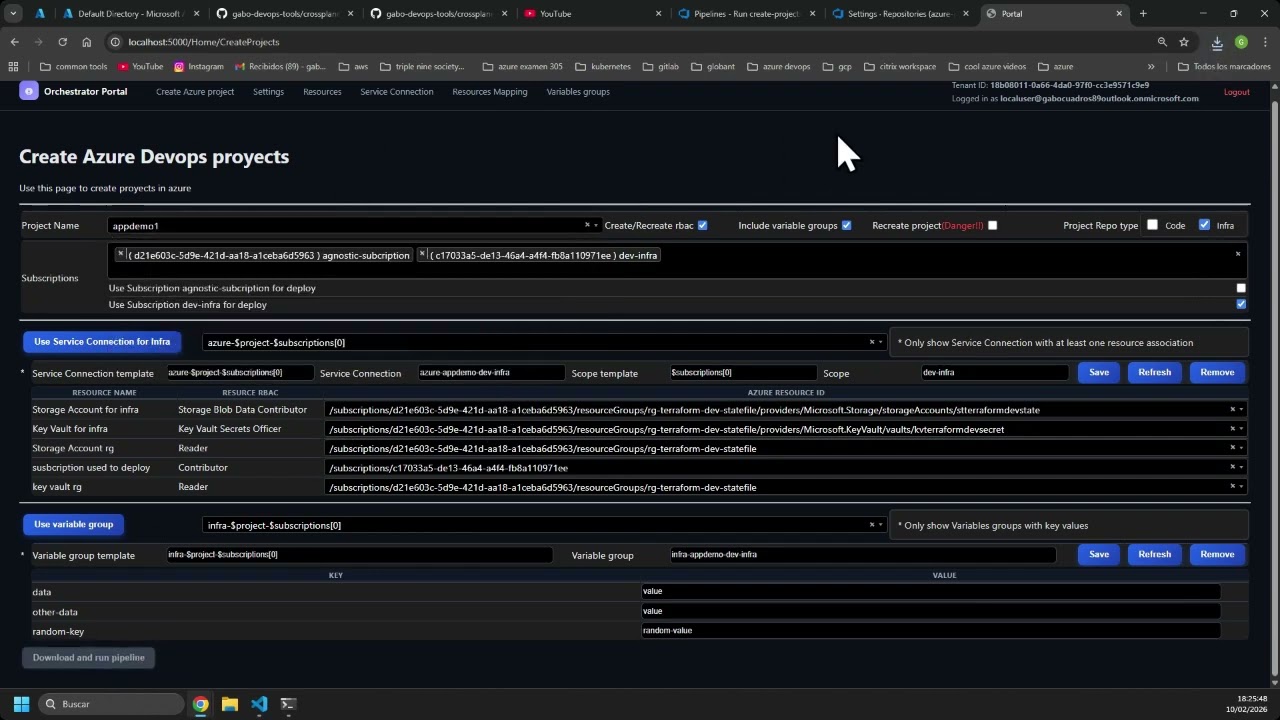1280x720 pixels.
Task: Open Create Azure project menu item
Action: (x=195, y=92)
